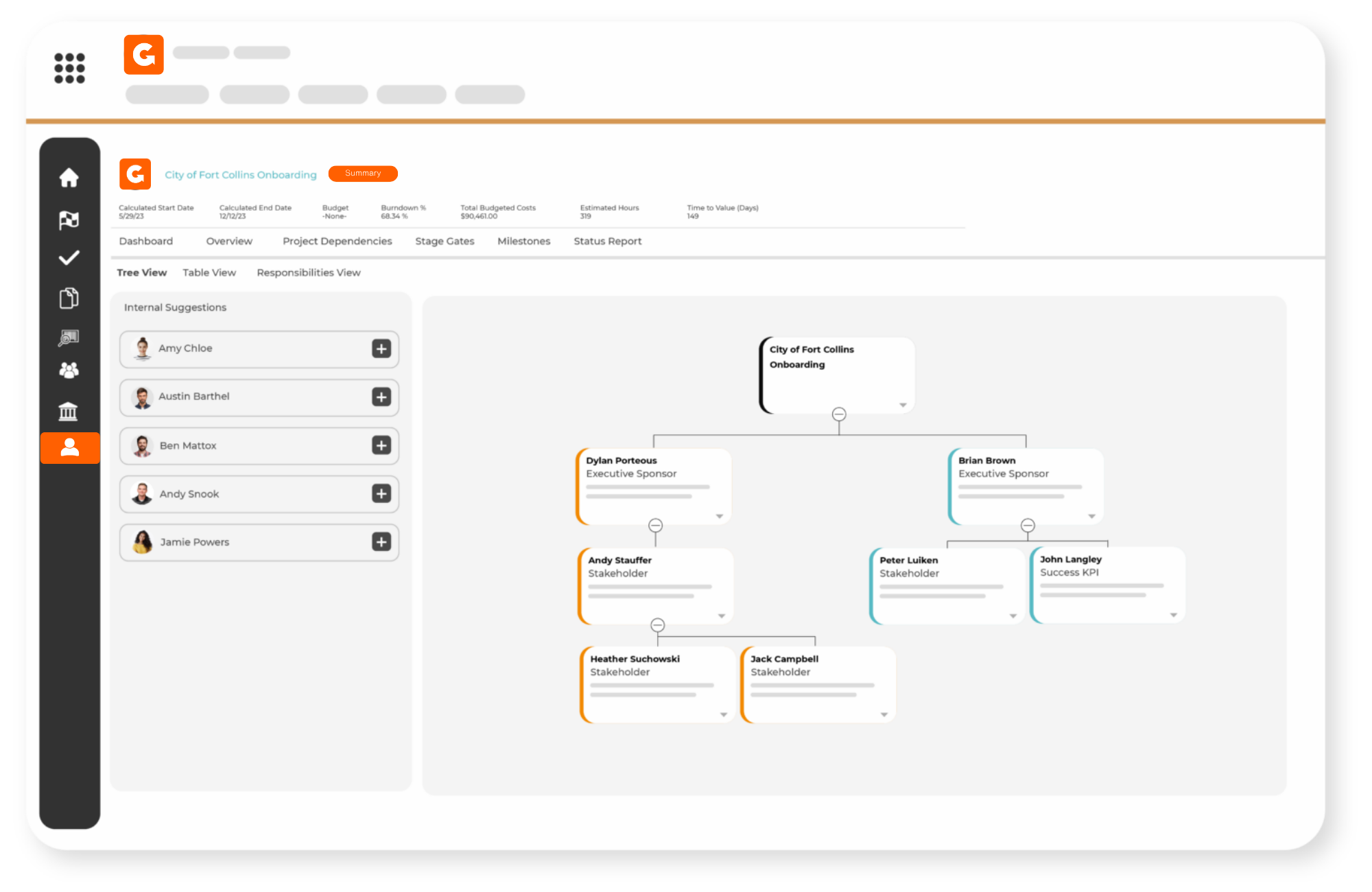Select Ben Mattox suggestion row
The height and width of the screenshot is (892, 1372).
259,445
